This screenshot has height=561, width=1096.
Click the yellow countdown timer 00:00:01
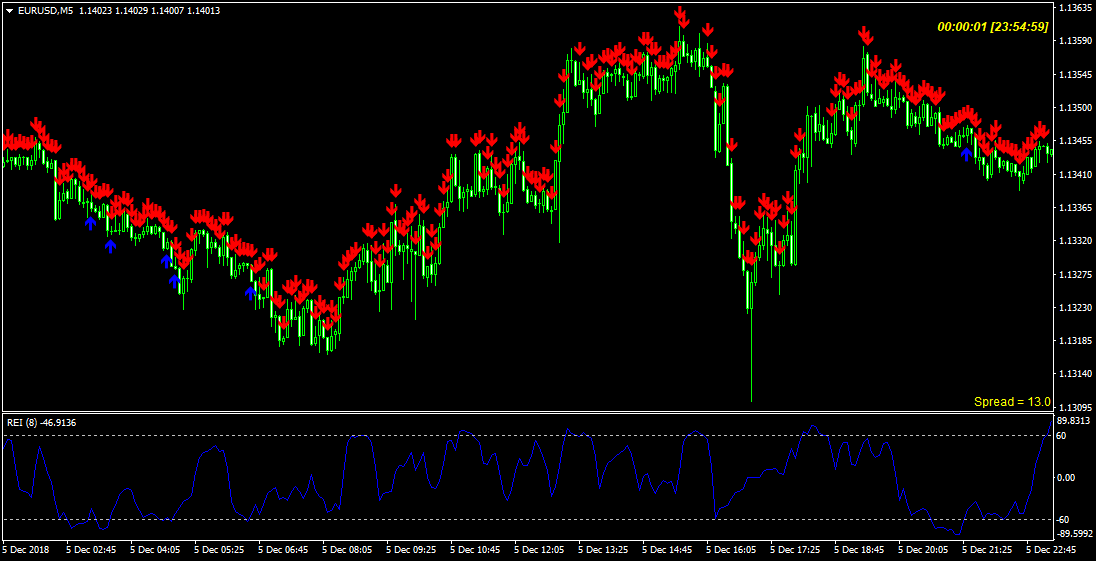pos(962,27)
